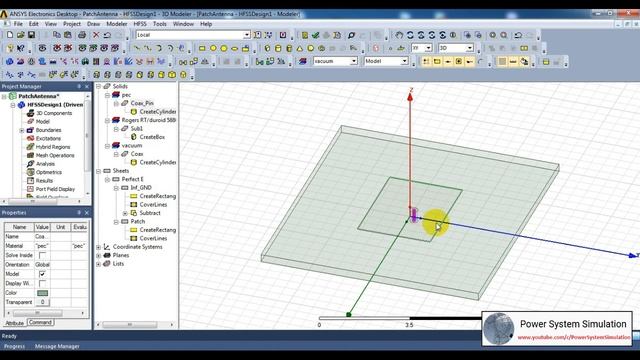Click the Print icon
Viewport: 640px width, 360px height.
82,35
